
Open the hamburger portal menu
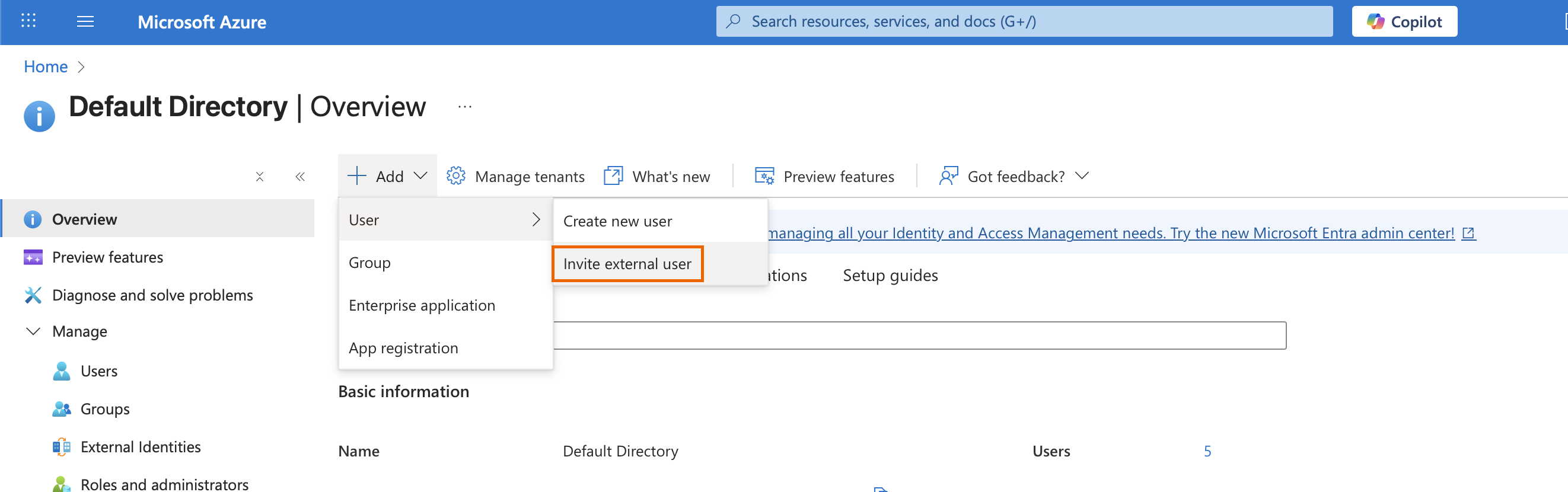[85, 22]
